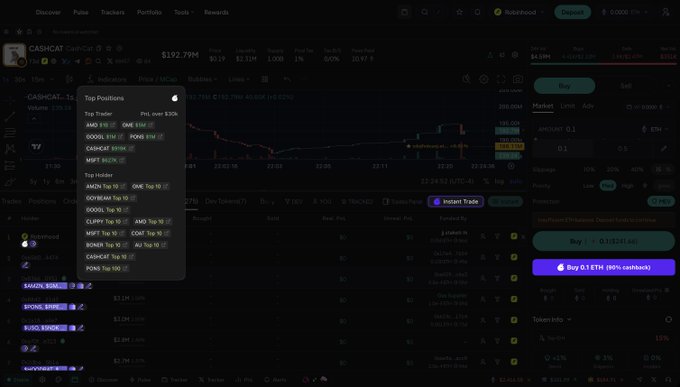Open ETH currency dropdown in amount field

(655, 129)
